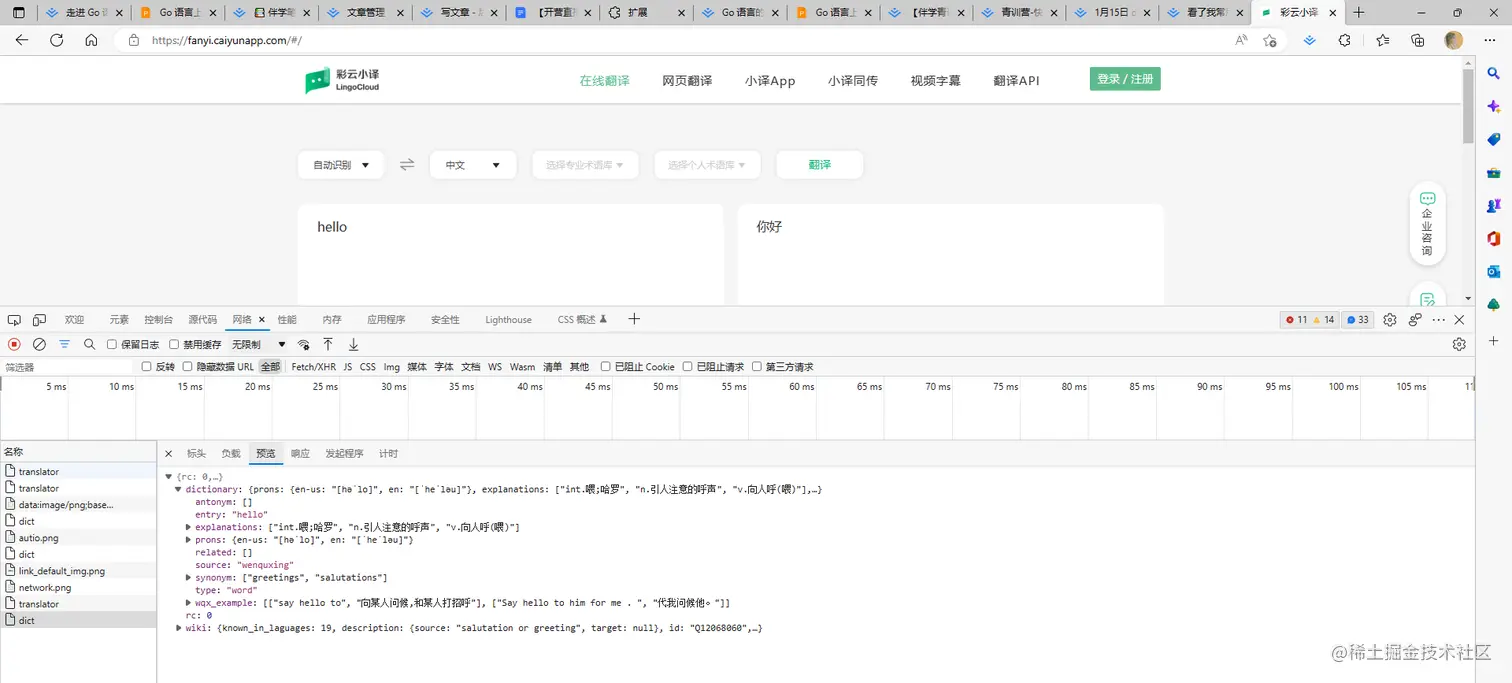The height and width of the screenshot is (683, 1512).
Task: Check the 已阻止 Cookie checkbox
Action: click(x=606, y=367)
